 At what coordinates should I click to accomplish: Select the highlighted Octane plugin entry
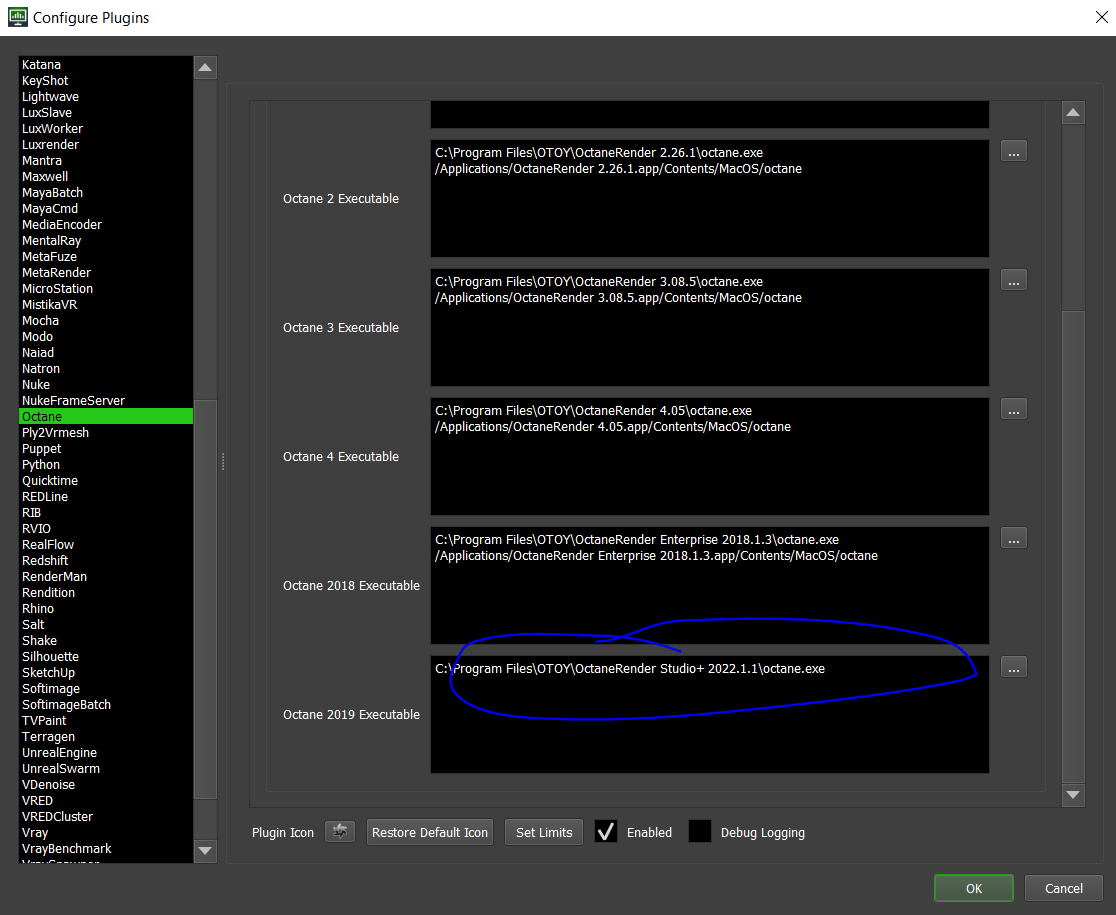click(105, 417)
